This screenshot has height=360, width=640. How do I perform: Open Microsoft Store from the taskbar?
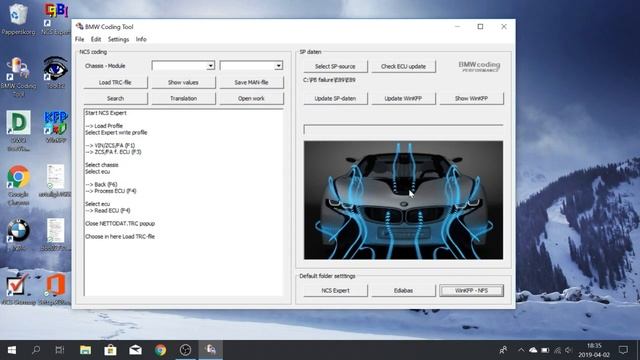tap(110, 350)
